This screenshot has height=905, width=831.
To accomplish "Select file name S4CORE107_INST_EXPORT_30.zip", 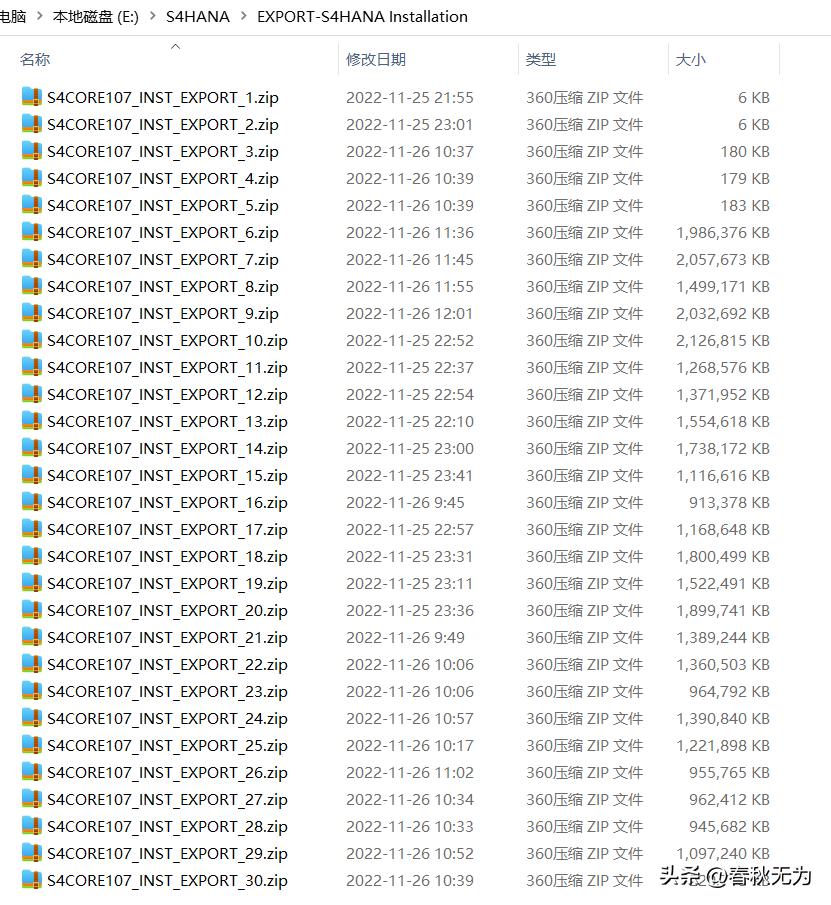I will point(167,881).
